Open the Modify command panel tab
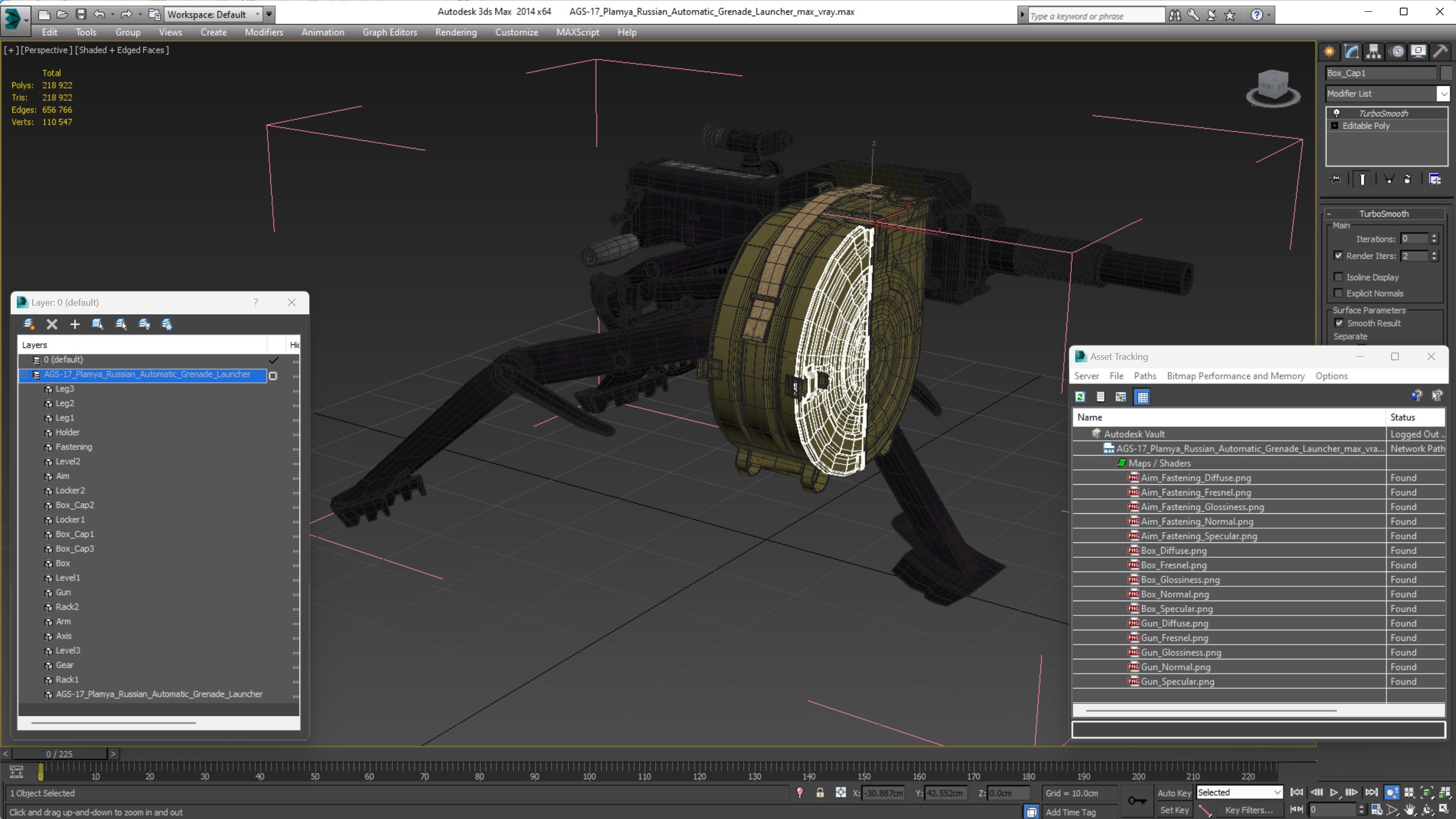 click(1351, 52)
